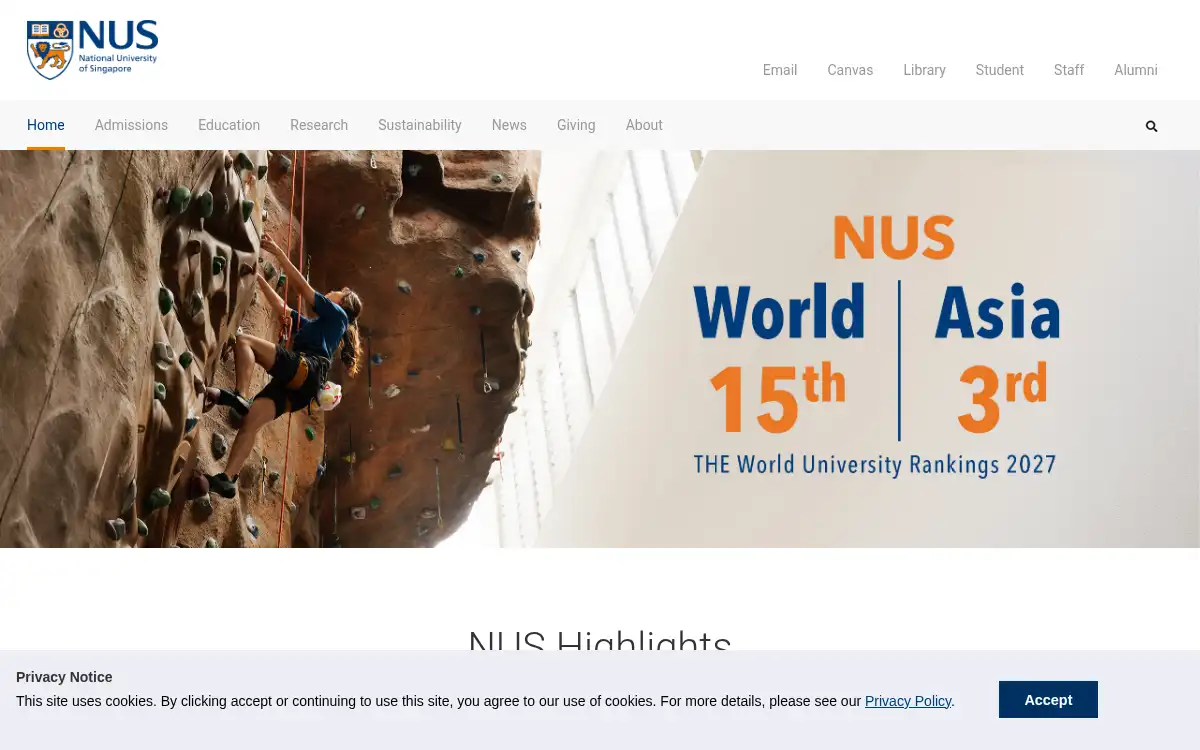Open the Research menu
This screenshot has height=750, width=1200.
pyautogui.click(x=319, y=125)
